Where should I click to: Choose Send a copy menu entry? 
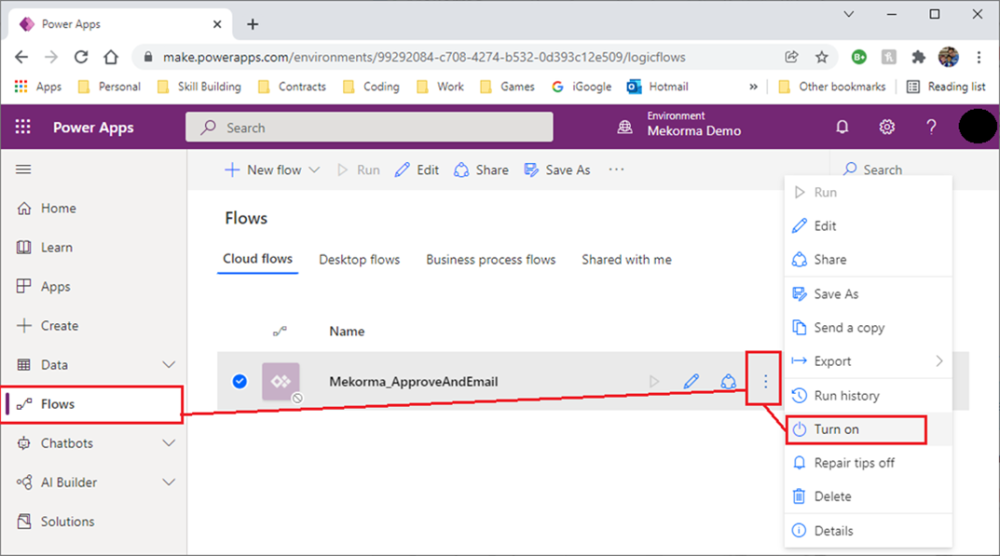tap(868, 327)
